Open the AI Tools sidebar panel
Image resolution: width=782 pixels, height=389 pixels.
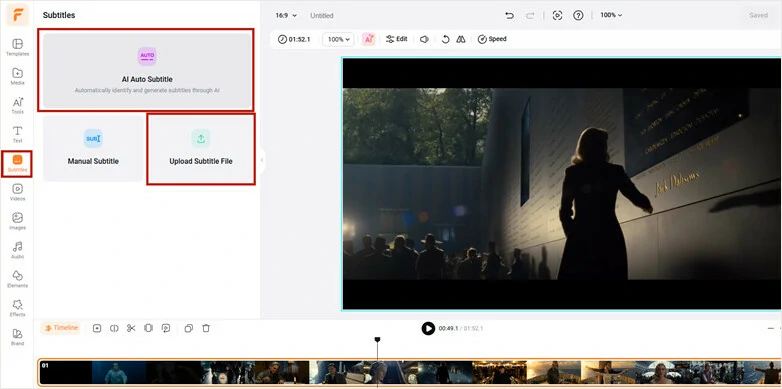click(17, 105)
